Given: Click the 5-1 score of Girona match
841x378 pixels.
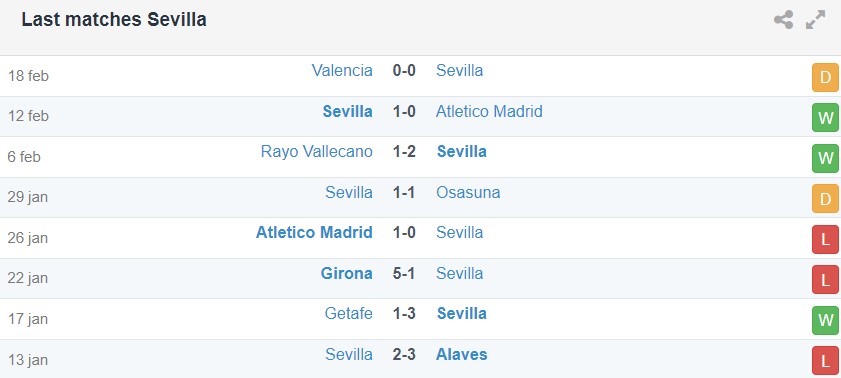Looking at the screenshot, I should (x=404, y=273).
